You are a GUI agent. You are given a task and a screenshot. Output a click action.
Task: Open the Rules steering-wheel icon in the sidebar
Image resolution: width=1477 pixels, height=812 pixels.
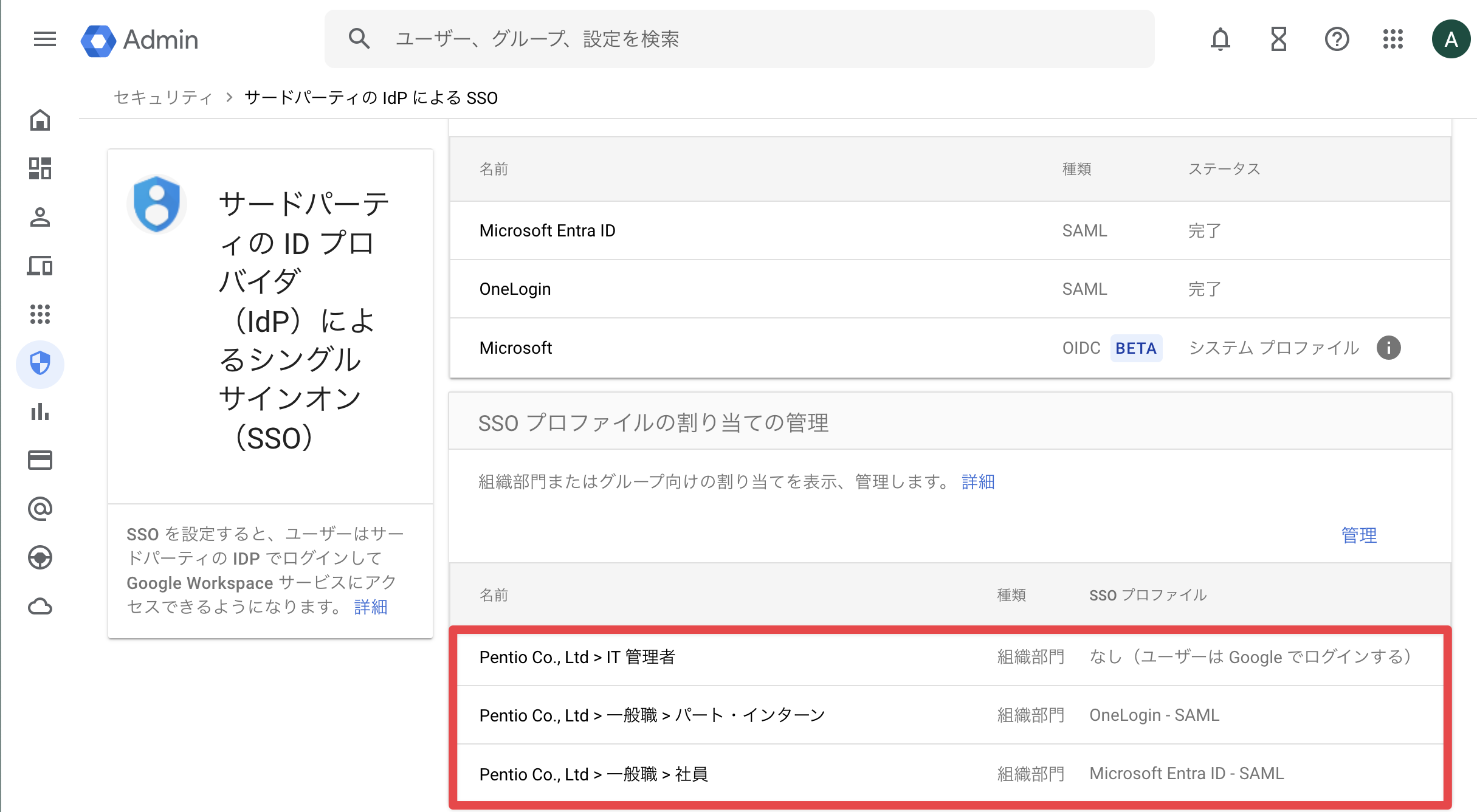click(40, 557)
